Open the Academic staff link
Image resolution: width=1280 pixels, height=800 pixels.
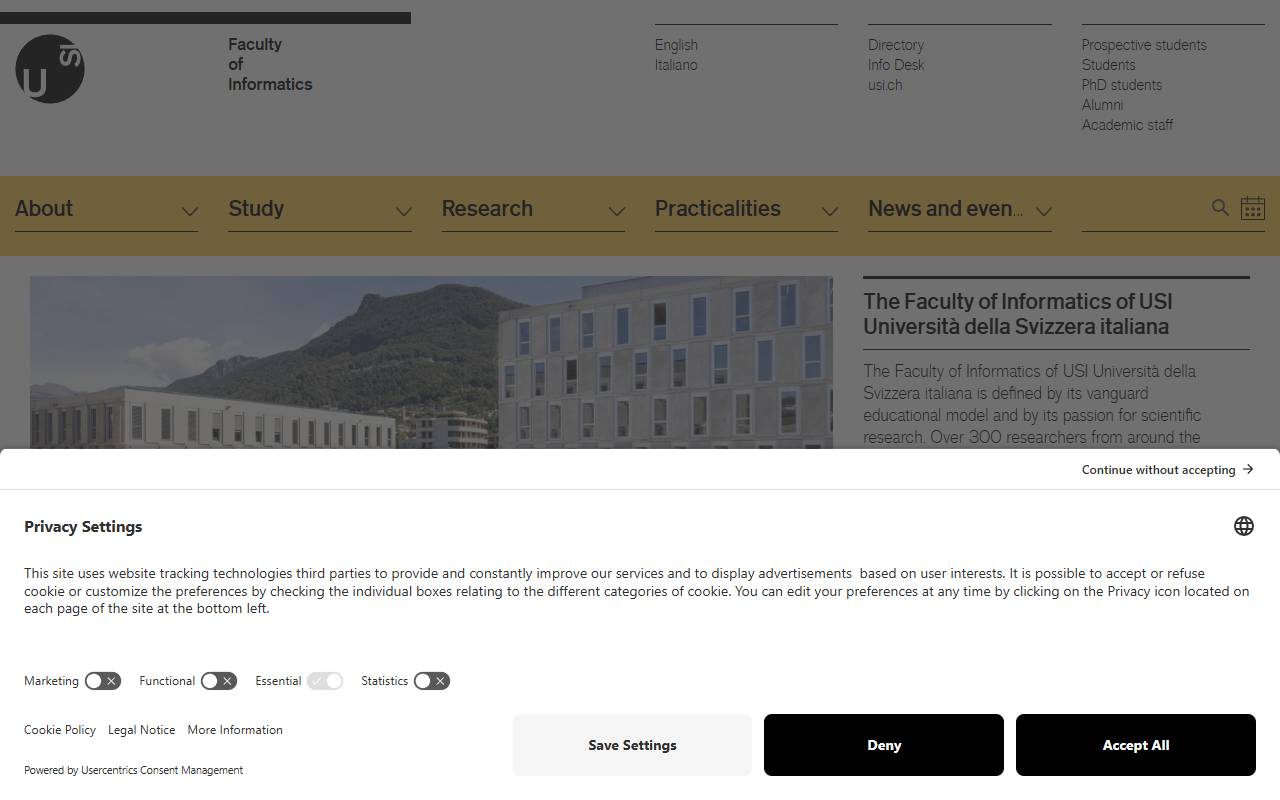[1127, 125]
